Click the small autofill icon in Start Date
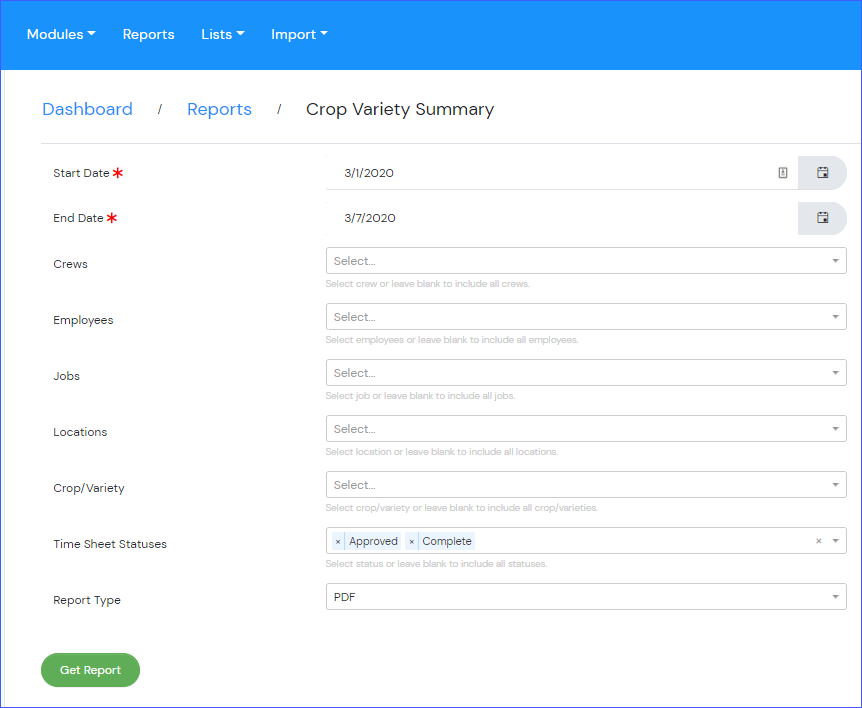Viewport: 862px width, 708px height. click(783, 173)
